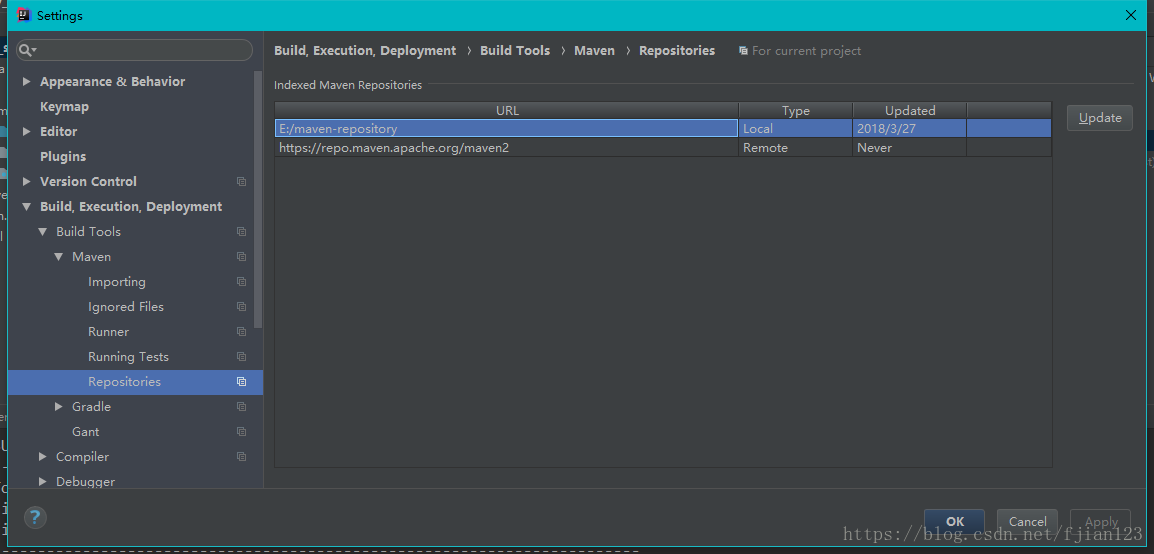
Task: Expand the Editor settings section
Action: 26,132
